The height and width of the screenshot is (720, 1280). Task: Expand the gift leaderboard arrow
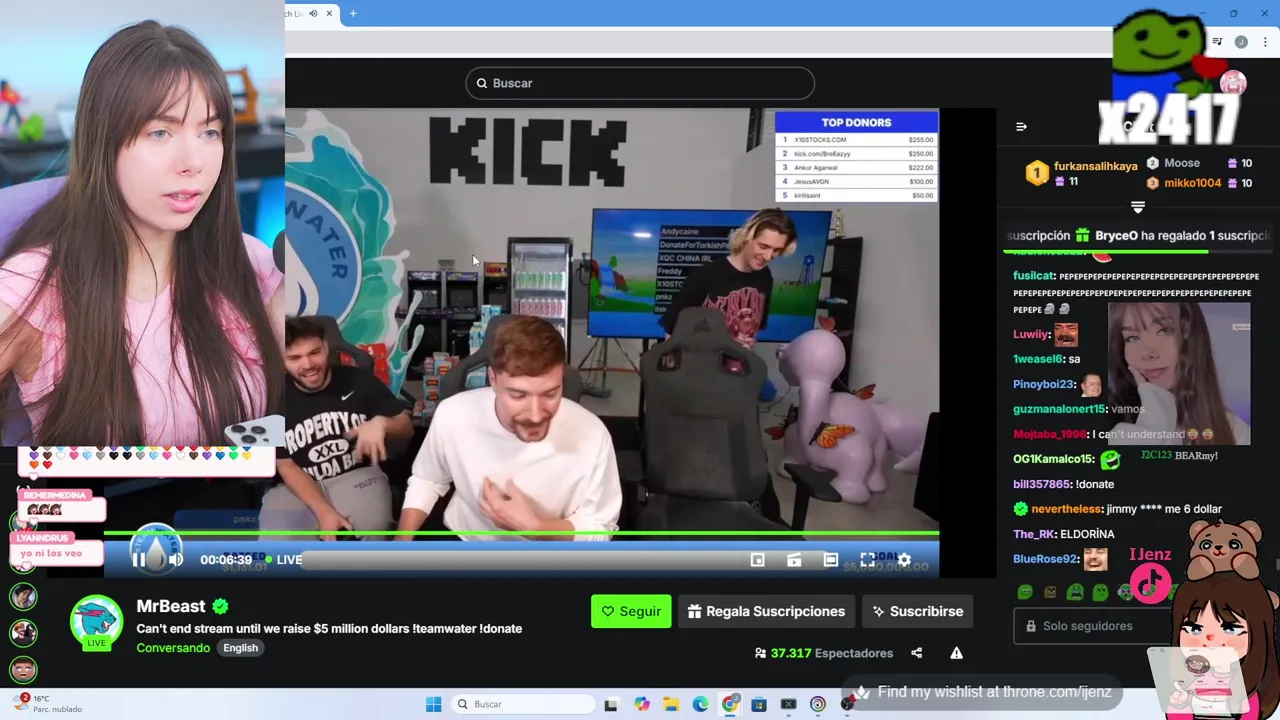tap(1137, 207)
